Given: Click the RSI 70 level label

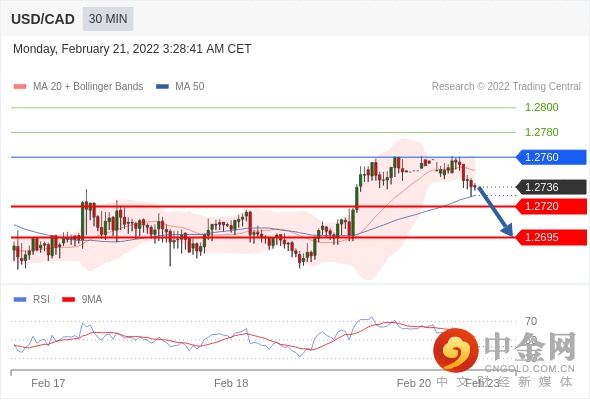Looking at the screenshot, I should [x=531, y=322].
